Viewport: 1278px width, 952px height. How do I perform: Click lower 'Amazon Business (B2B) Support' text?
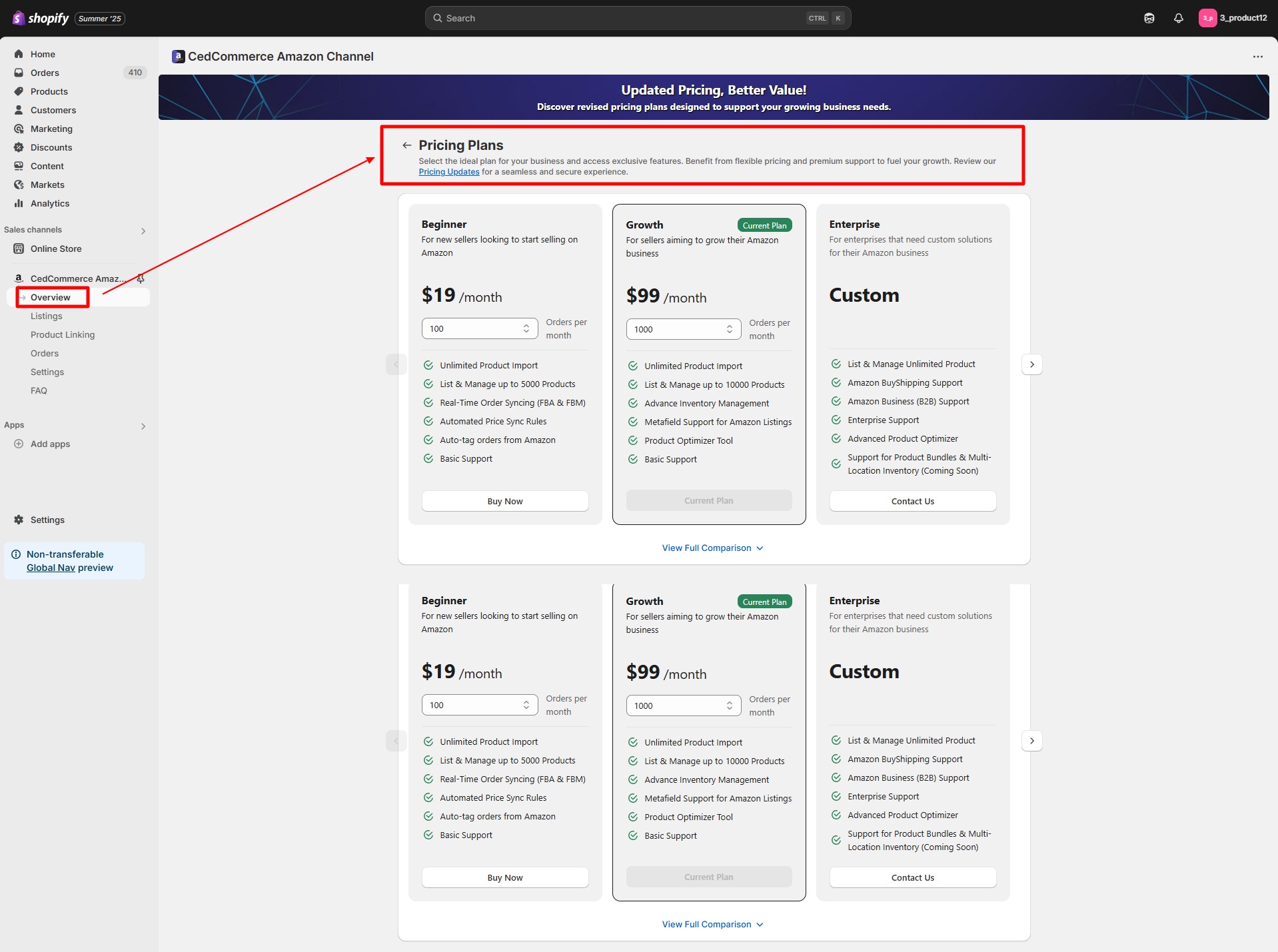pyautogui.click(x=908, y=777)
